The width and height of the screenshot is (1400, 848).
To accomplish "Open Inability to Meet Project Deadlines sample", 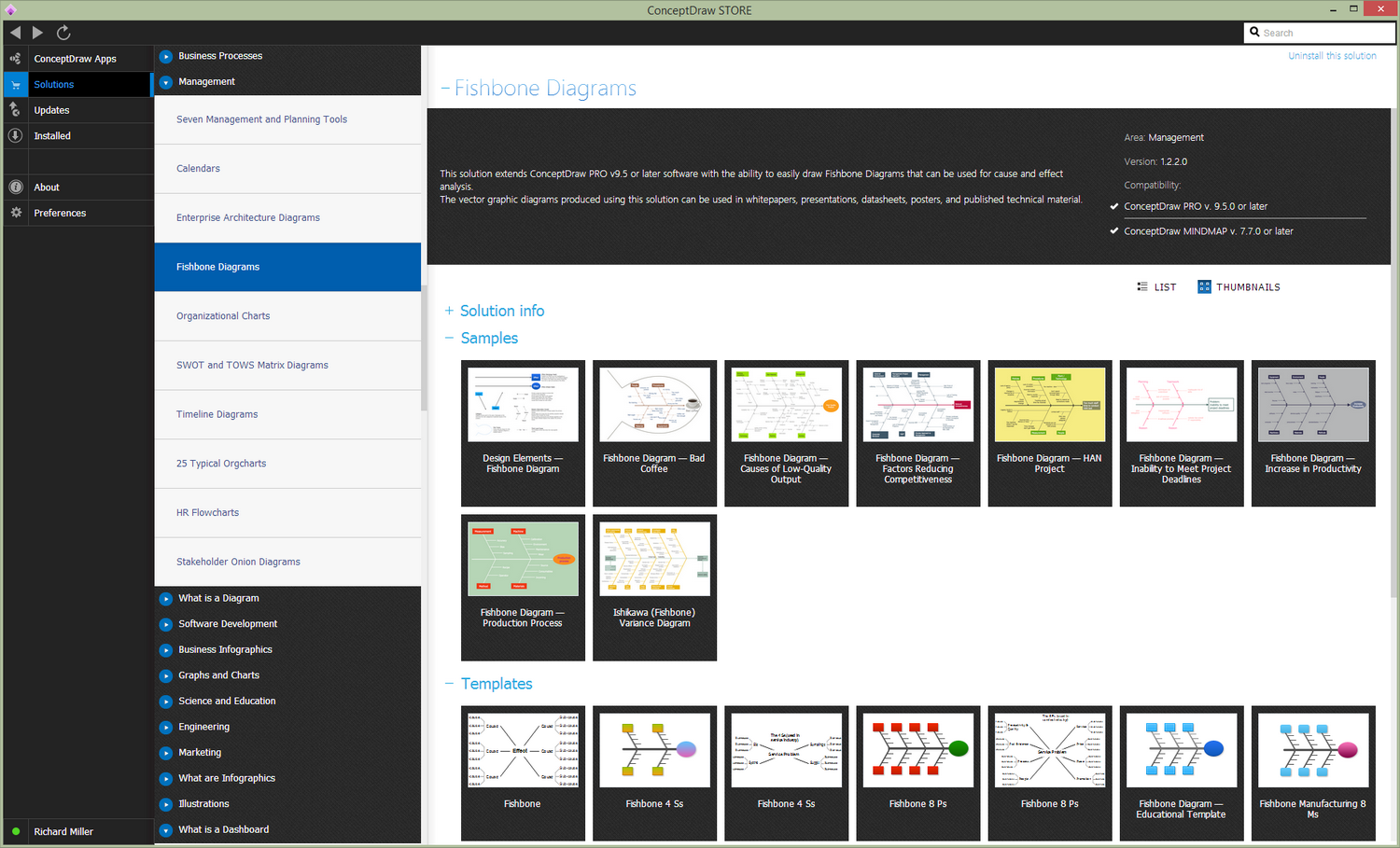I will (1182, 434).
